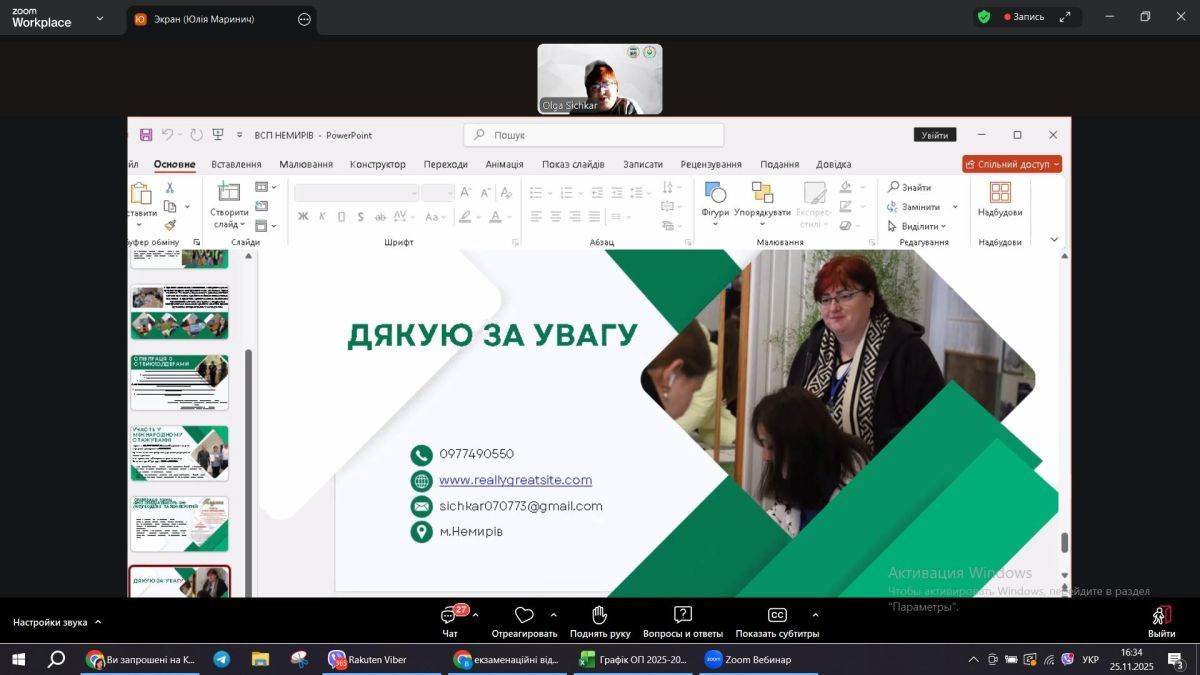The image size is (1200, 675).
Task: Click the green encryption shield icon
Action: click(x=984, y=17)
